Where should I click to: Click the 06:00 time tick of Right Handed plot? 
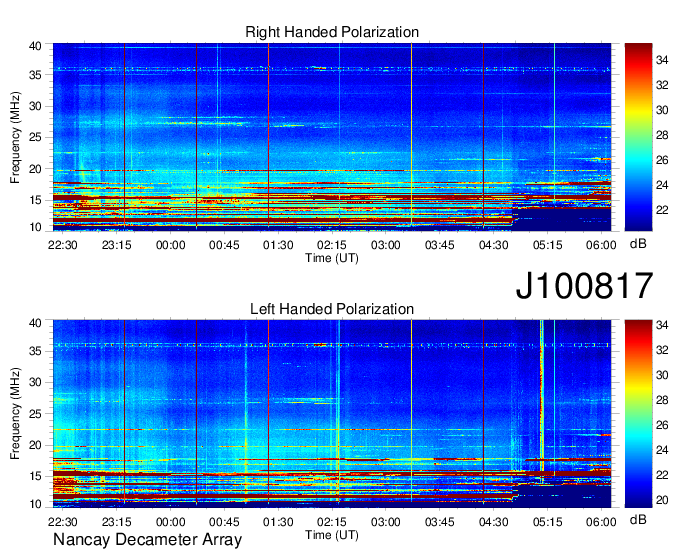coord(601,245)
